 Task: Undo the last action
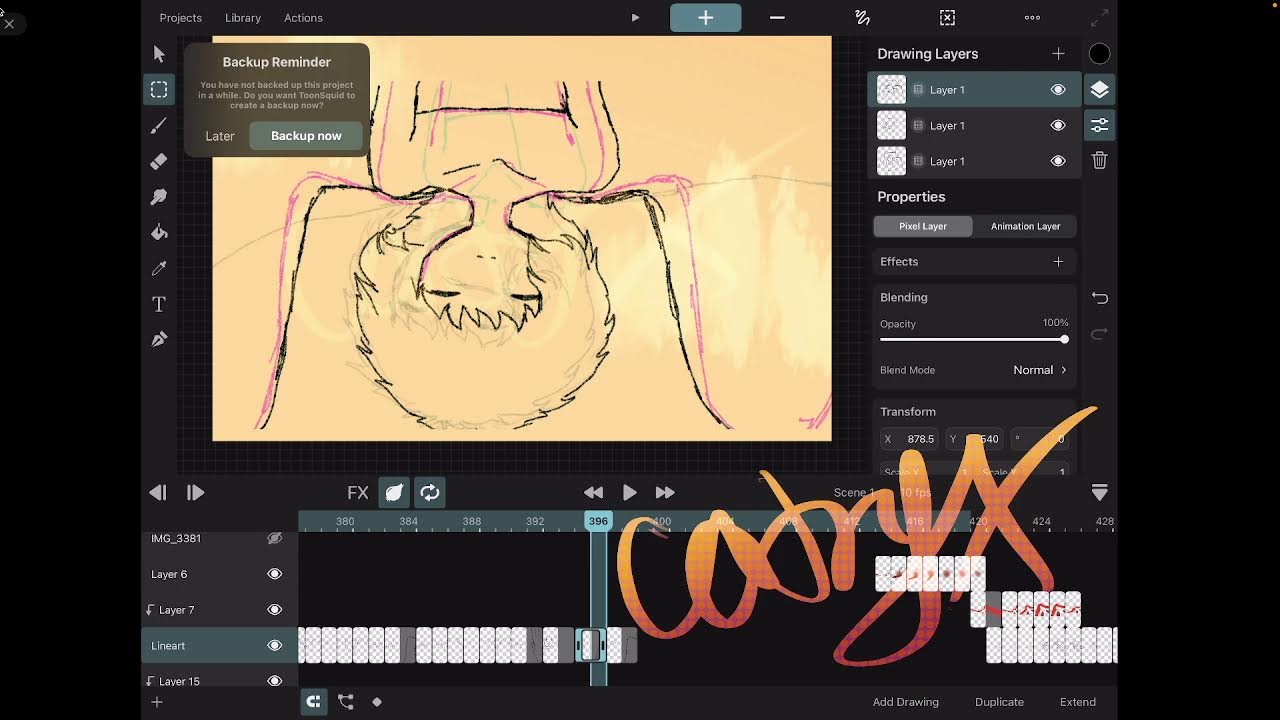(1099, 298)
